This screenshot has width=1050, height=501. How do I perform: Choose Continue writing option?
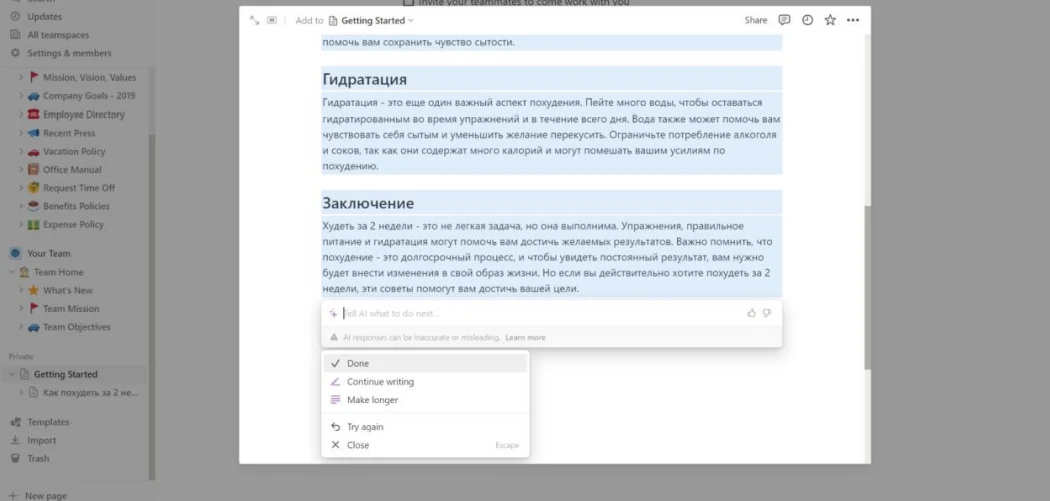click(425, 382)
